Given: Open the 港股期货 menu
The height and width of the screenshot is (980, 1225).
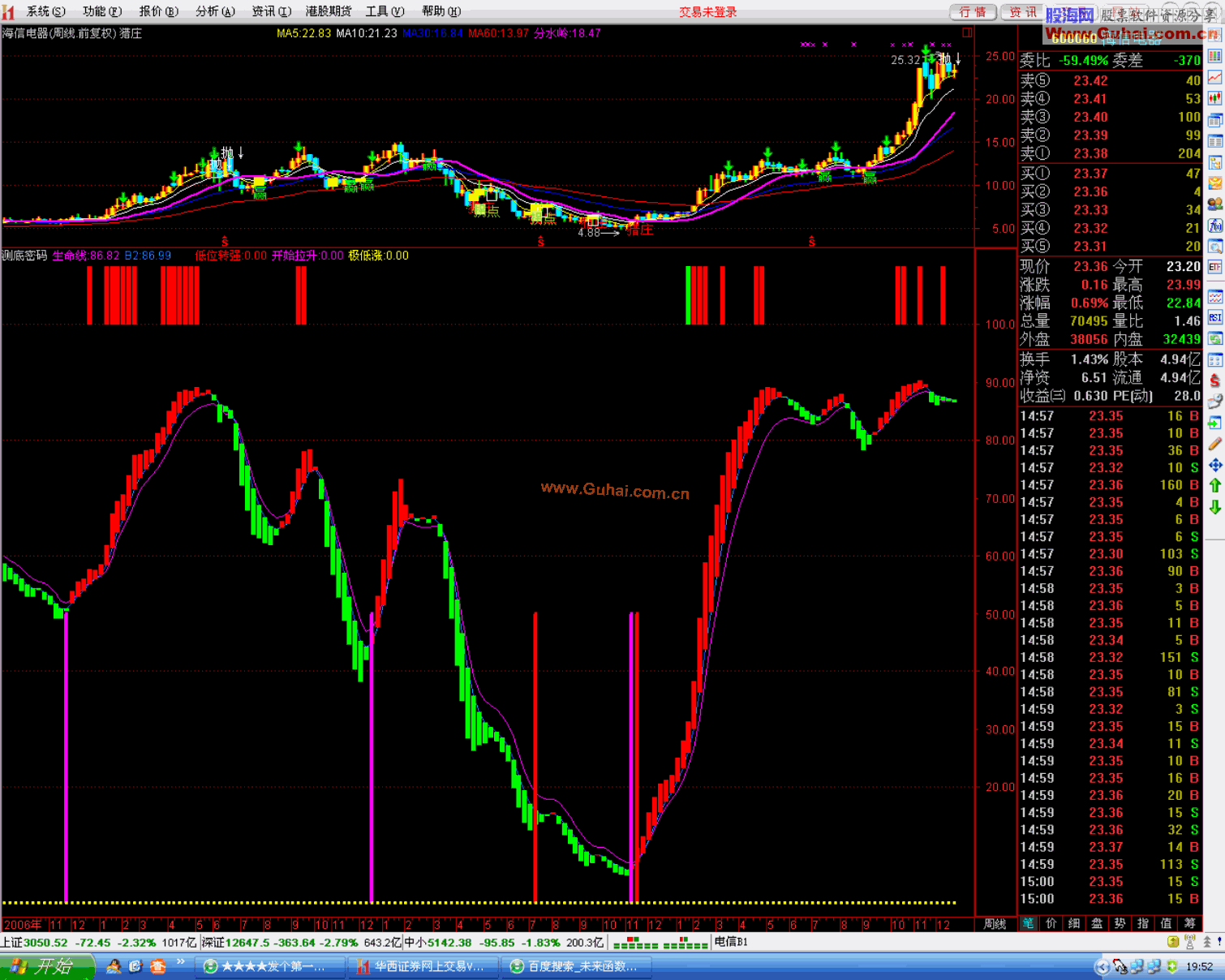Looking at the screenshot, I should pyautogui.click(x=329, y=11).
